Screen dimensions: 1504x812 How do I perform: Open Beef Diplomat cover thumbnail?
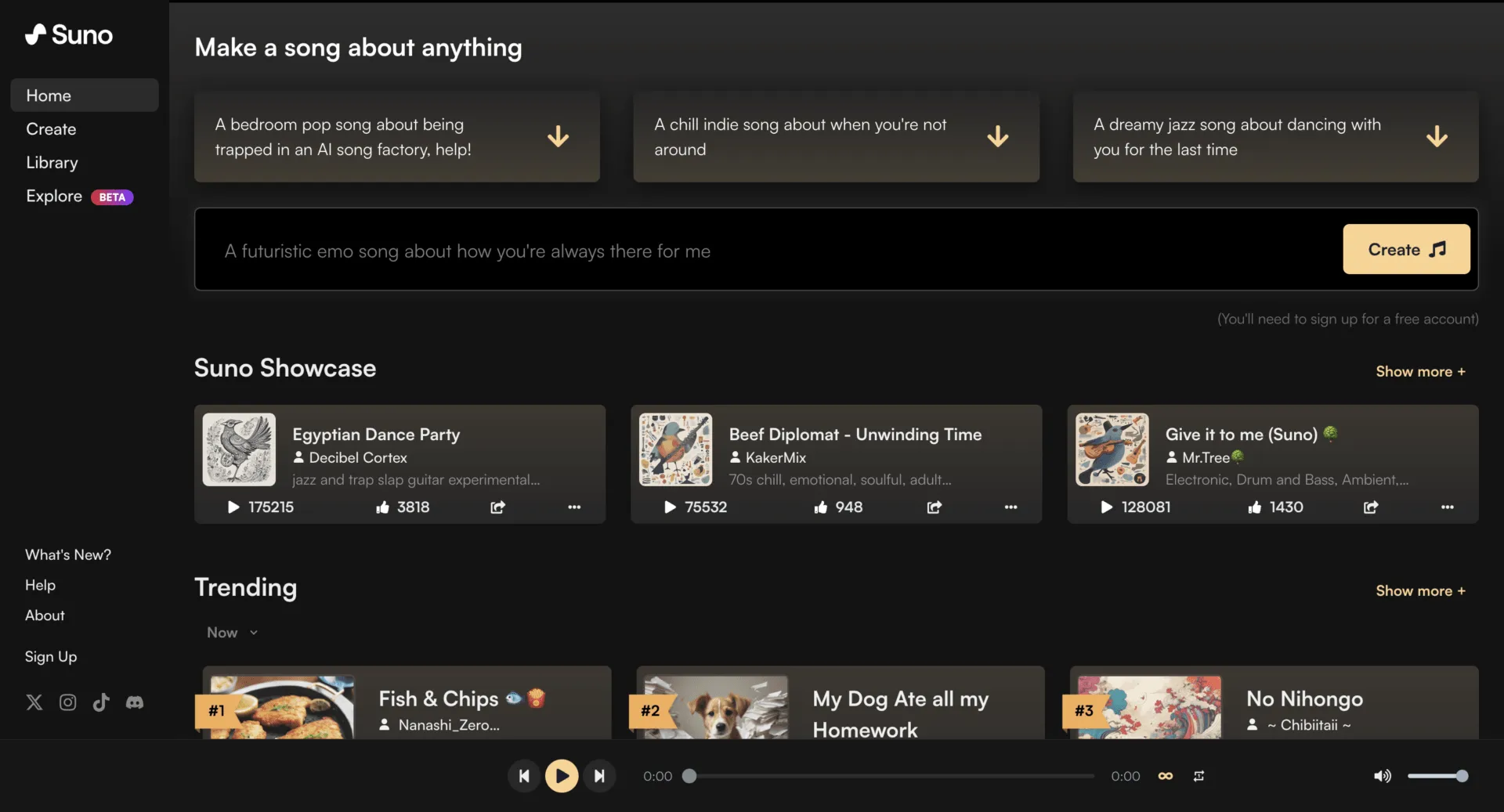[675, 449]
